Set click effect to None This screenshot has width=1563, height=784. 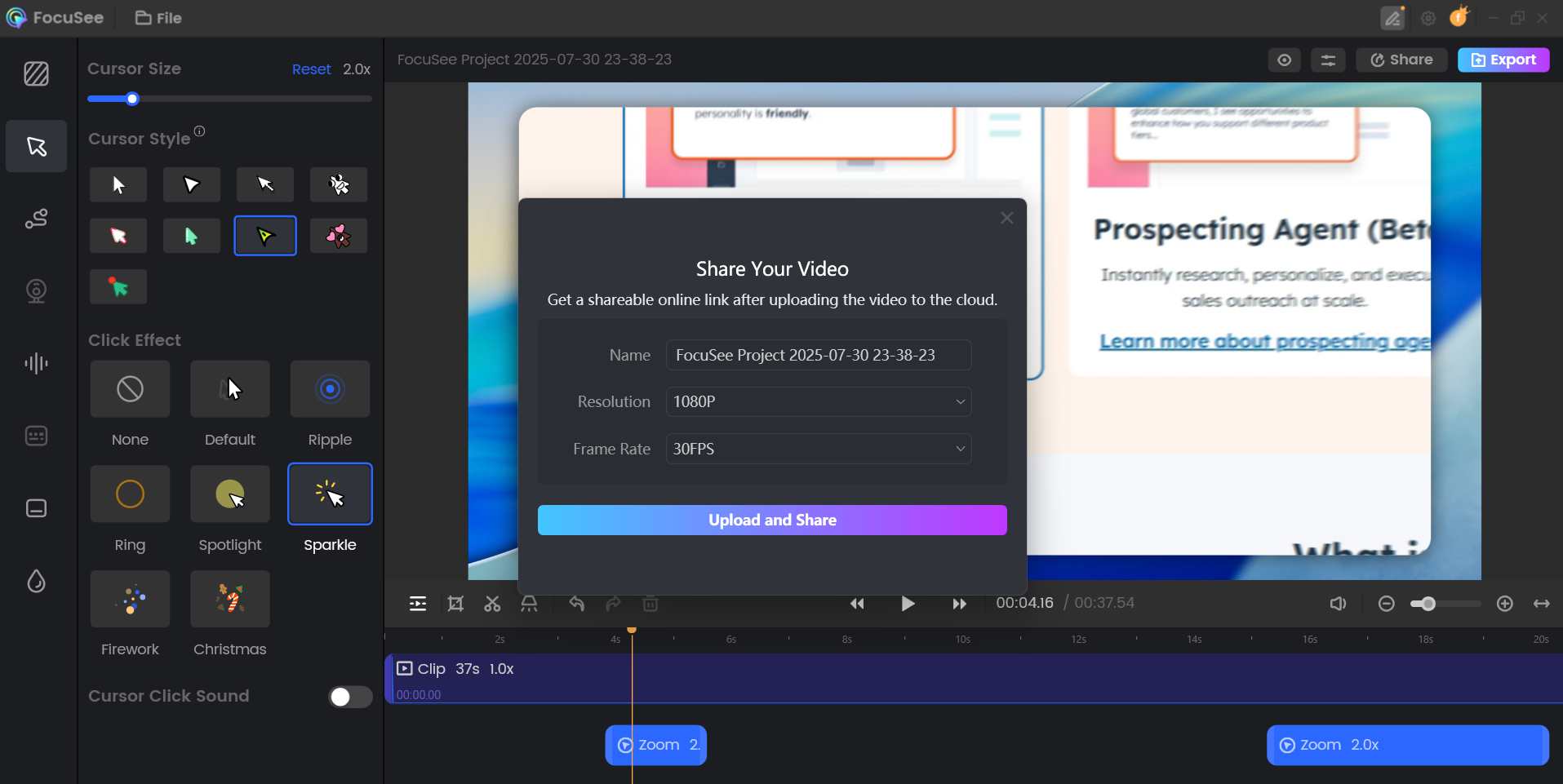130,389
